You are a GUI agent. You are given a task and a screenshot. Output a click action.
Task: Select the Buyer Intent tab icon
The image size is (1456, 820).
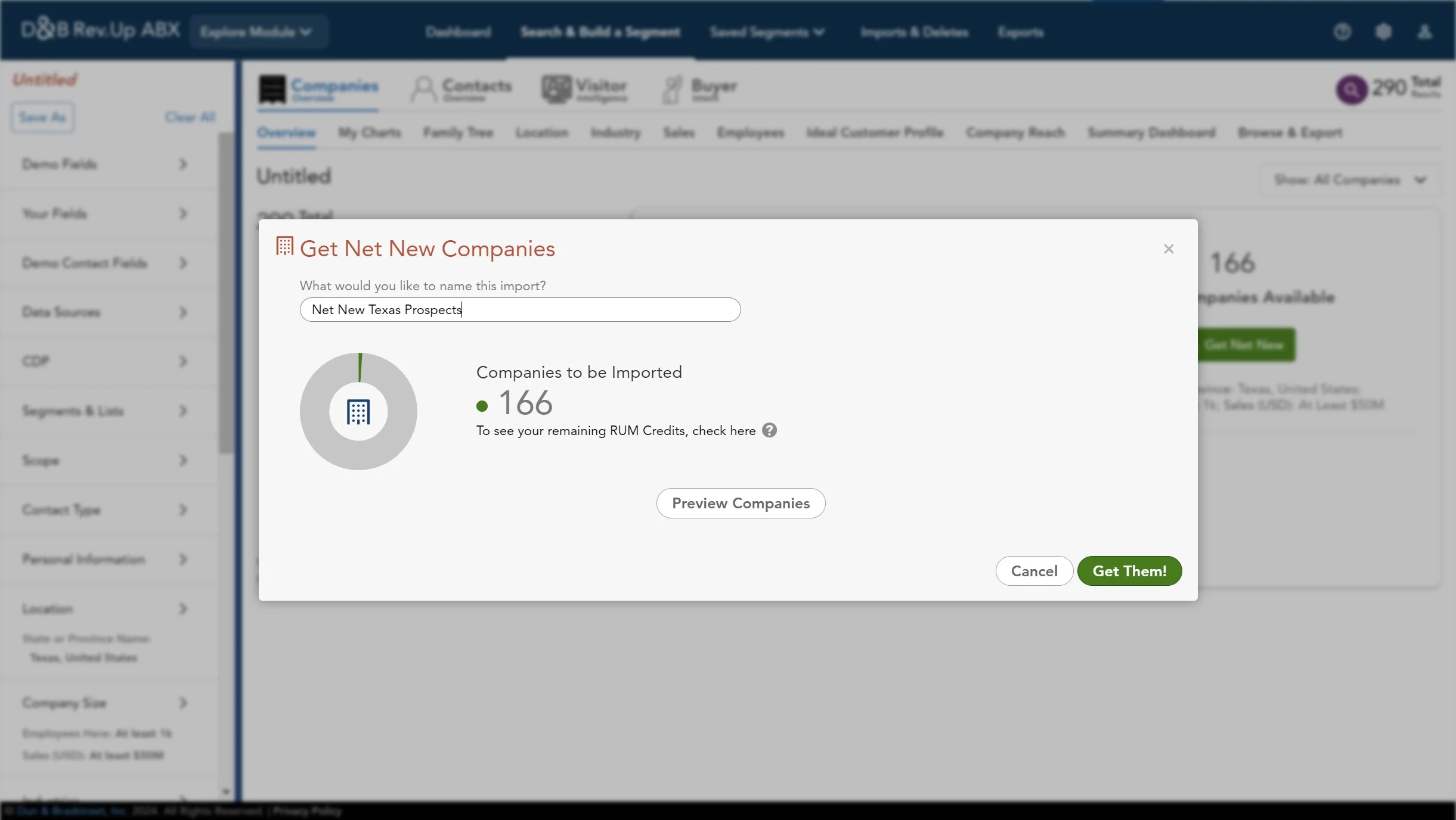(x=673, y=89)
